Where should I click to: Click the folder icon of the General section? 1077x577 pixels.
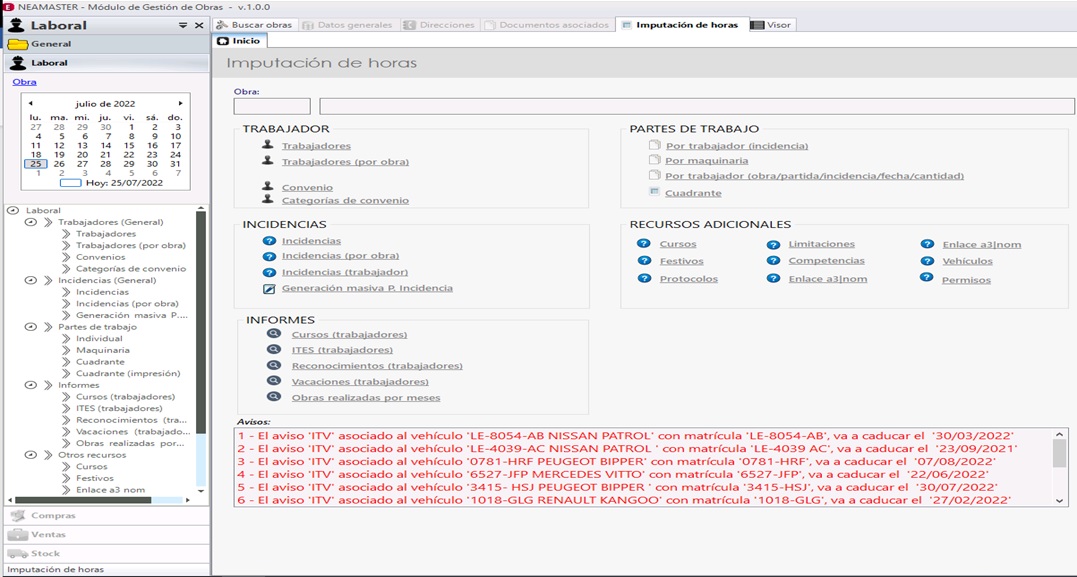17,44
